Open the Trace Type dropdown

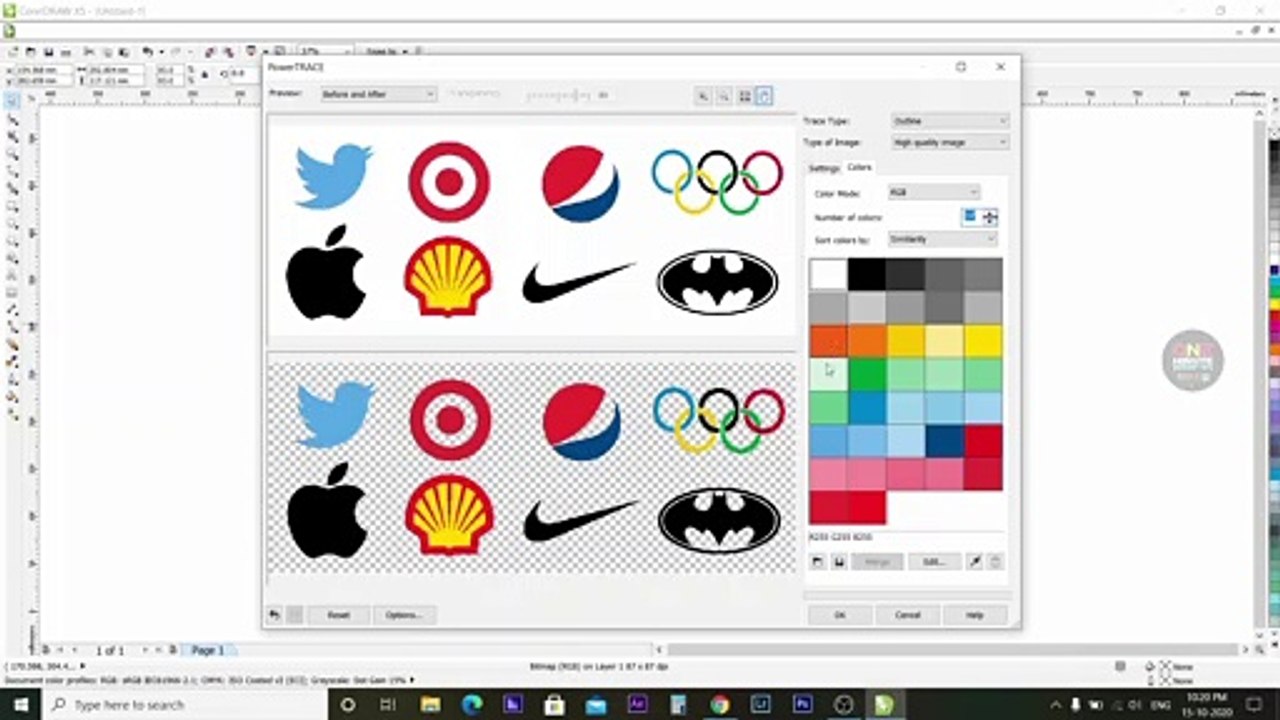click(950, 121)
